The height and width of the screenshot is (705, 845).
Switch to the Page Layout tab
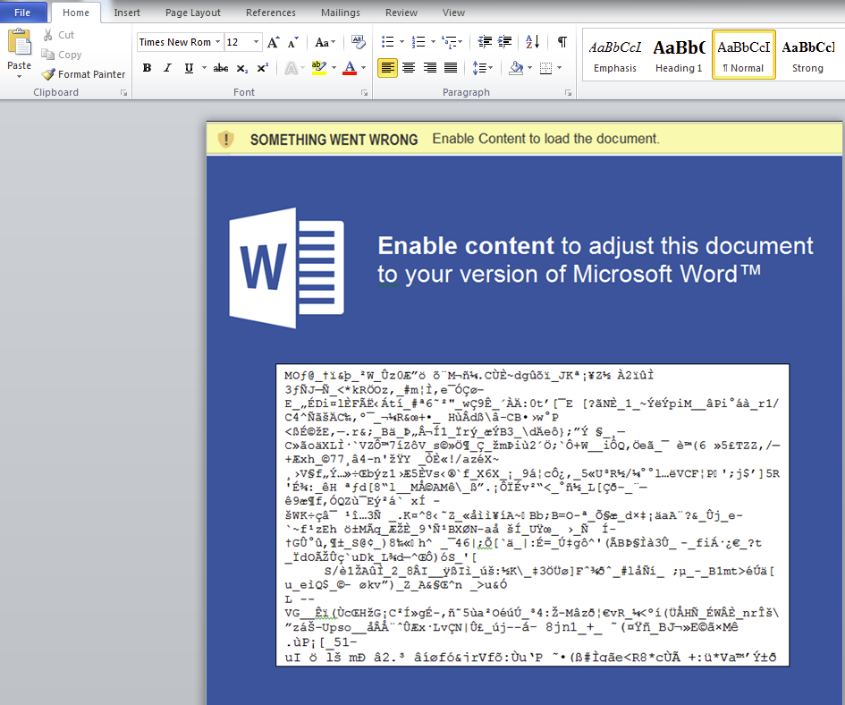[x=193, y=13]
